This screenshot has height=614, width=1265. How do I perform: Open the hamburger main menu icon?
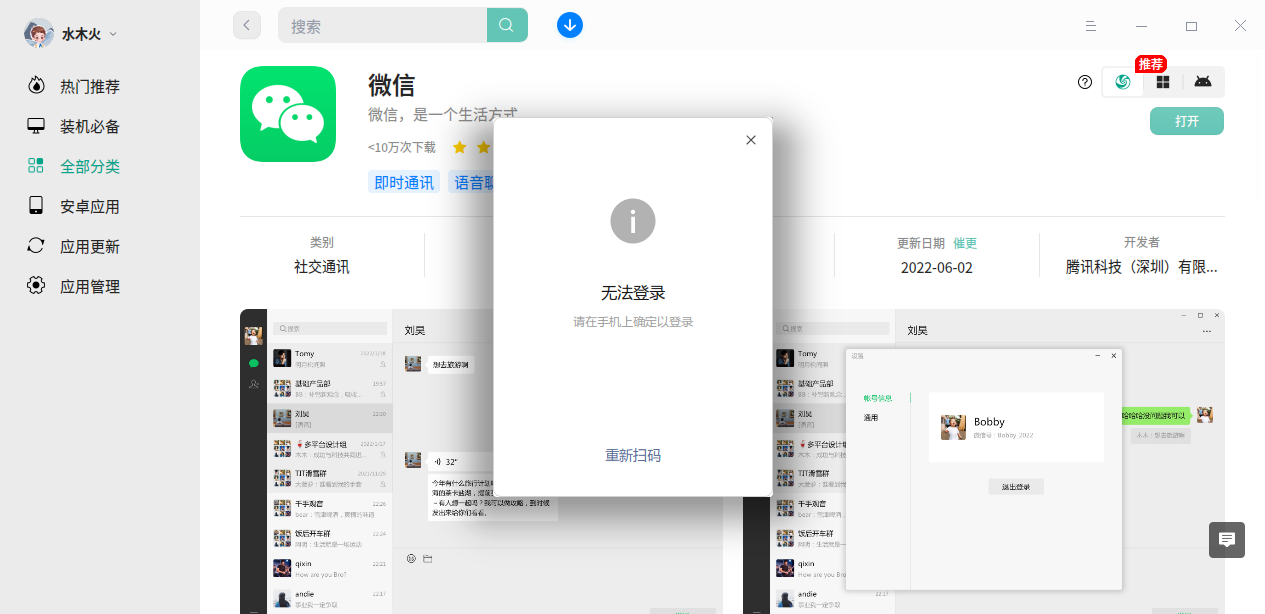coord(1091,27)
